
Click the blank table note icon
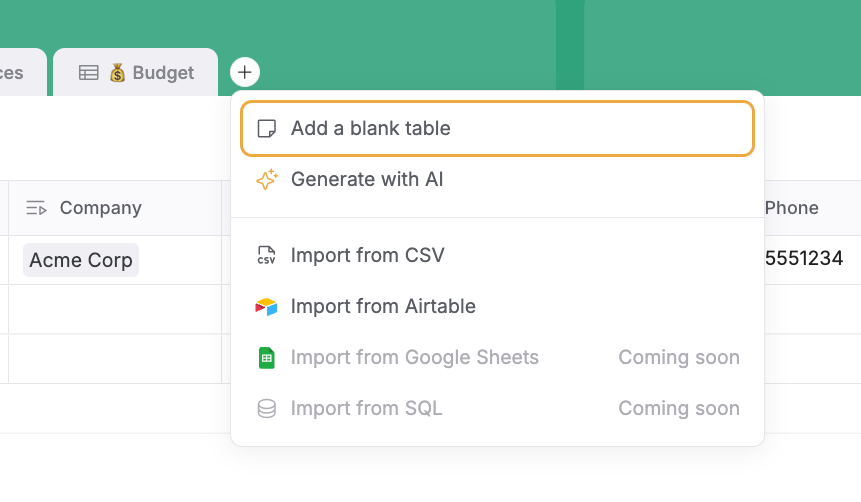[x=266, y=128]
